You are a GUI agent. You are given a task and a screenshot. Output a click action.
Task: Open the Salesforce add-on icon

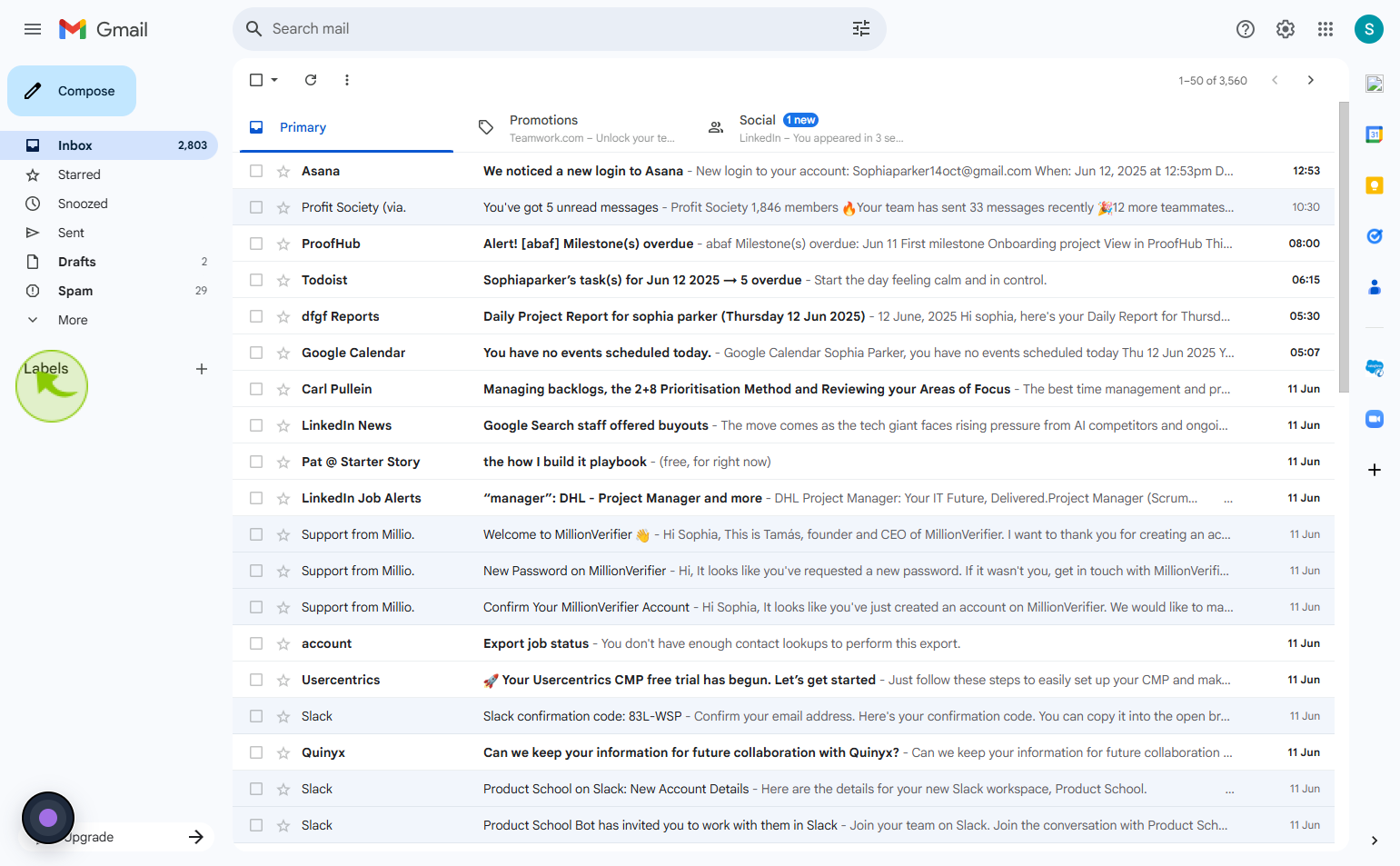click(1375, 368)
